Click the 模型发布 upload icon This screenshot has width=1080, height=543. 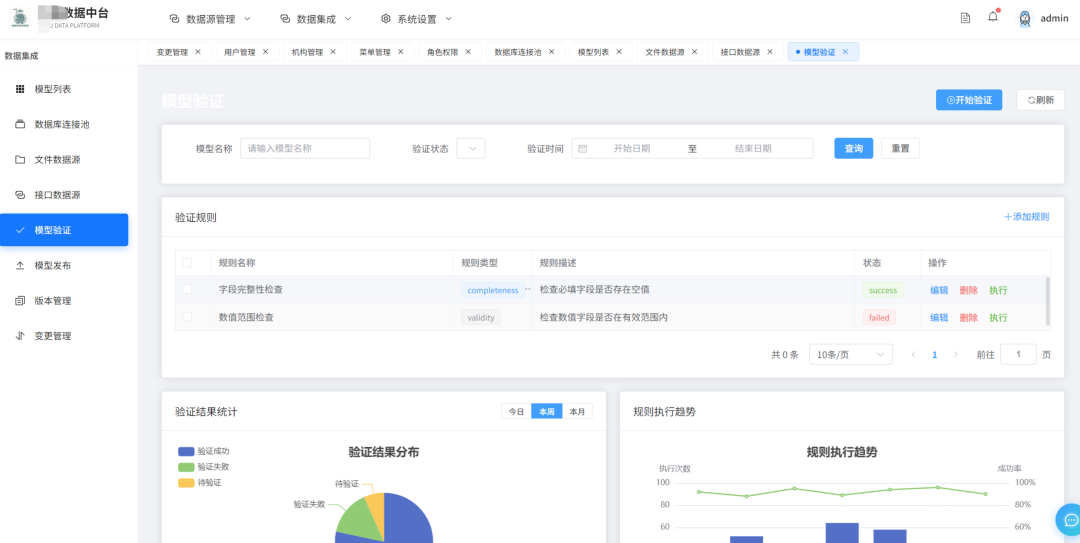pyautogui.click(x=20, y=265)
